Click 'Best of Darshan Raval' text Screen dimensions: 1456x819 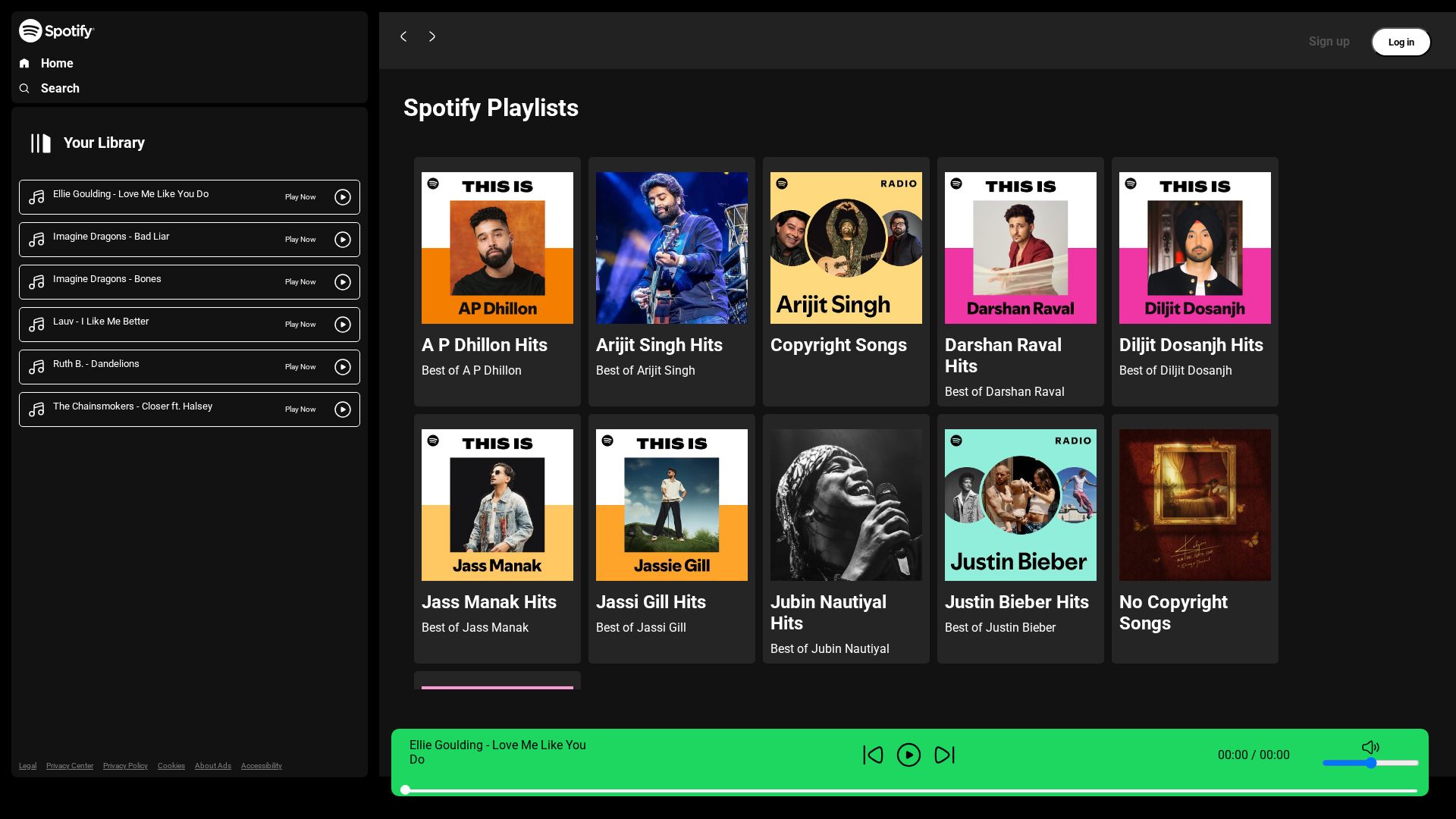(x=1005, y=392)
